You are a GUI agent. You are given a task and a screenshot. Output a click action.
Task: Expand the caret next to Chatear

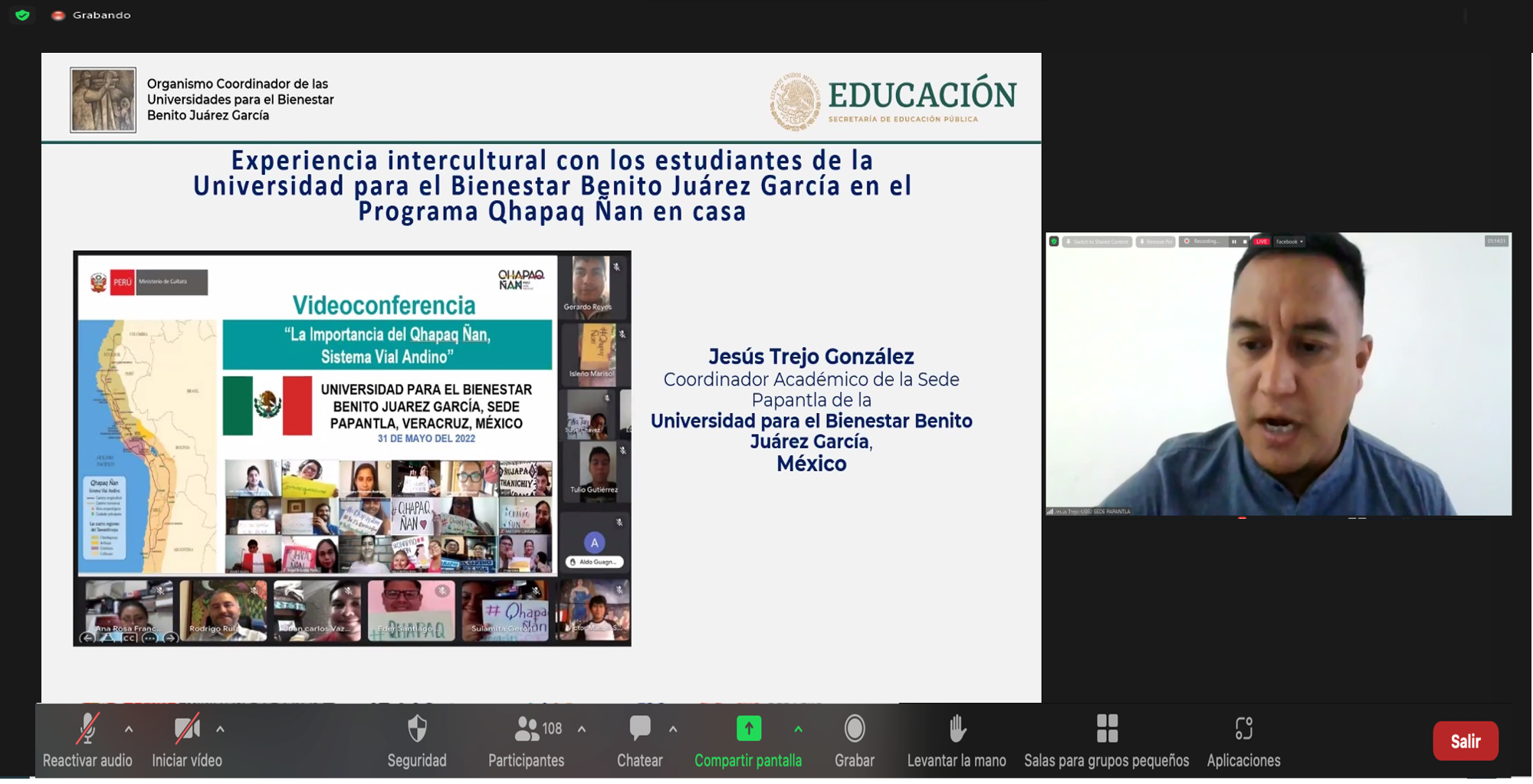pyautogui.click(x=673, y=729)
